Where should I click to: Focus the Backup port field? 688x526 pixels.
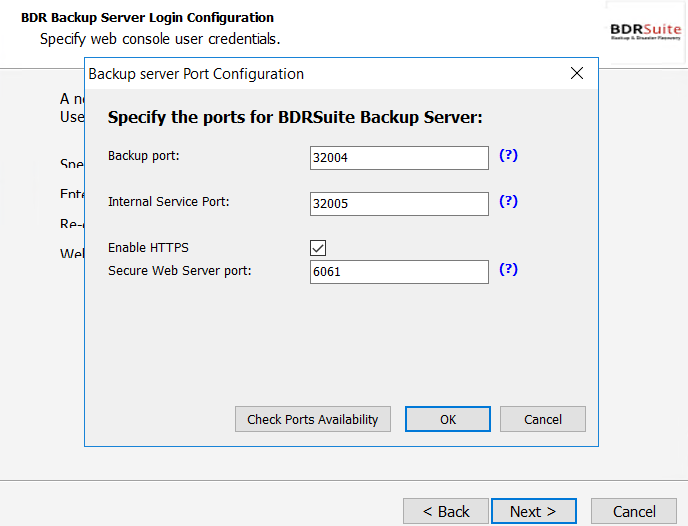(x=399, y=158)
